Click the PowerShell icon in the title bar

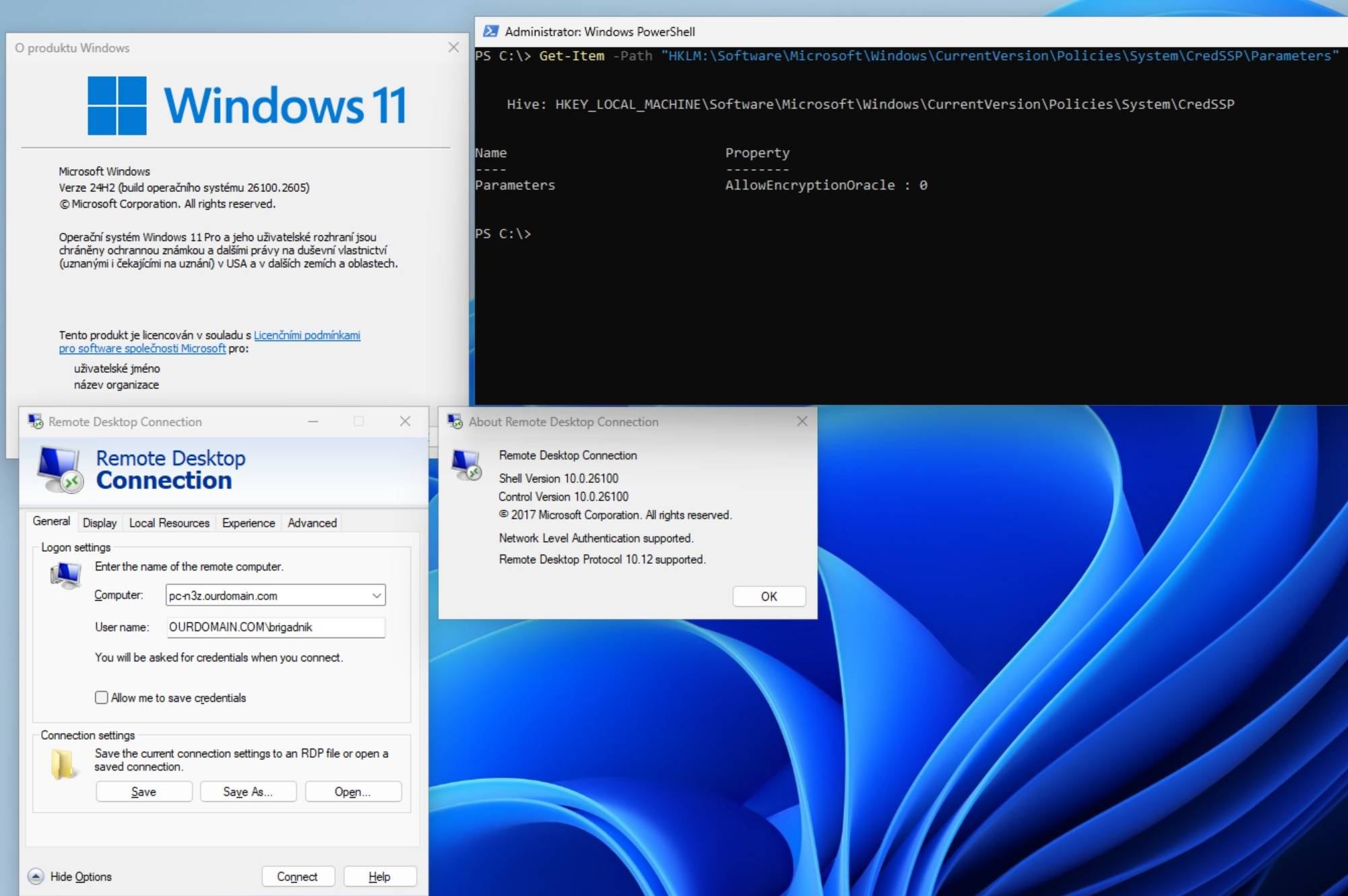point(491,31)
